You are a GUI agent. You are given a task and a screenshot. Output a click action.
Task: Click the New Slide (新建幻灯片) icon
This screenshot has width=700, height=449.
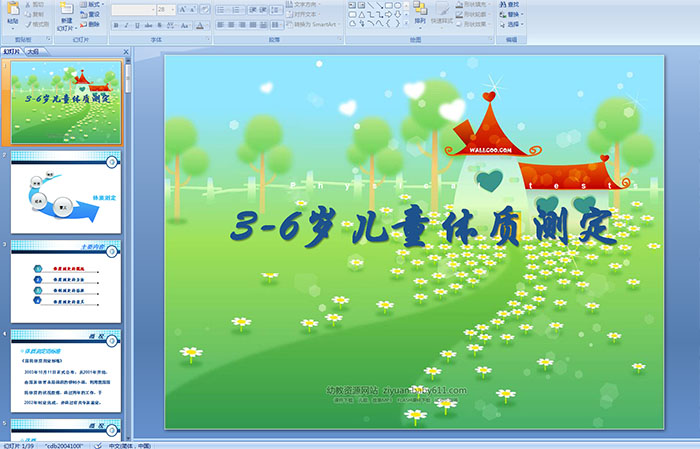pyautogui.click(x=67, y=8)
